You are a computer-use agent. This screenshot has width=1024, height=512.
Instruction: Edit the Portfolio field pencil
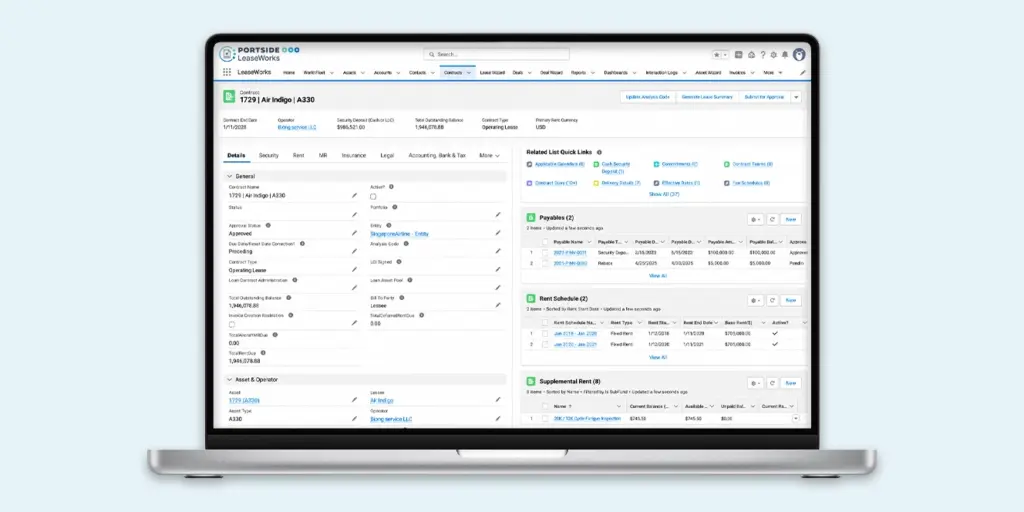[498, 214]
